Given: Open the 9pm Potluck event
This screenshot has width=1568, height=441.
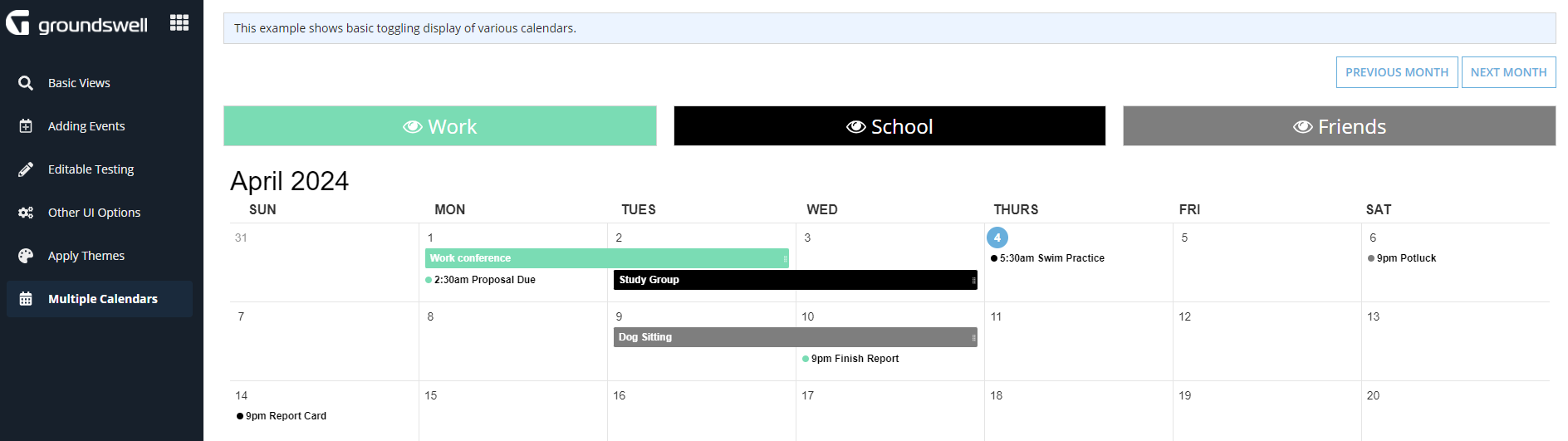Looking at the screenshot, I should 1402,258.
